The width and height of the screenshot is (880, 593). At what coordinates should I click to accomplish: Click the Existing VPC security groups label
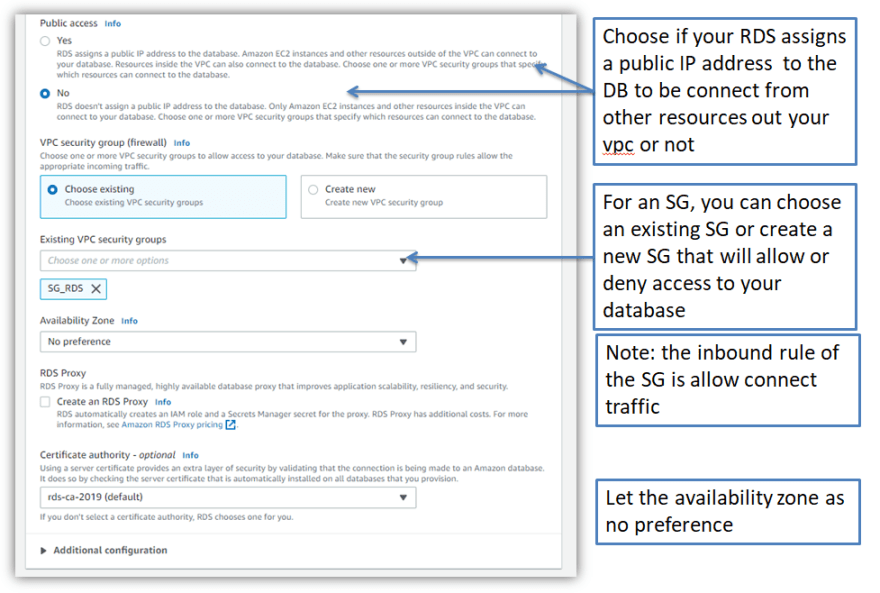coord(103,240)
